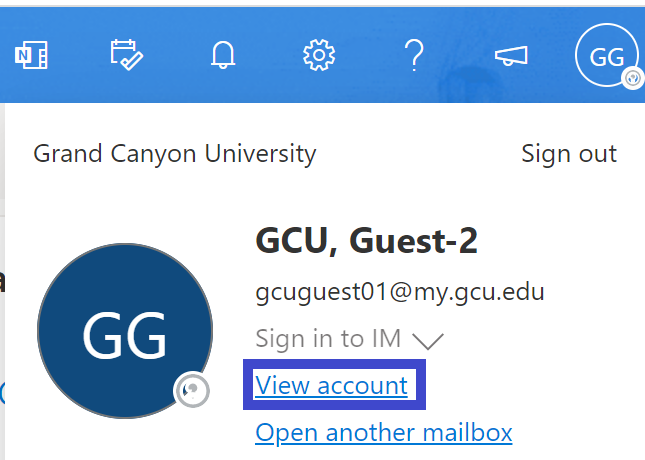Click presence badge on header GG avatar
Viewport: 645px width, 460px height.
632,77
